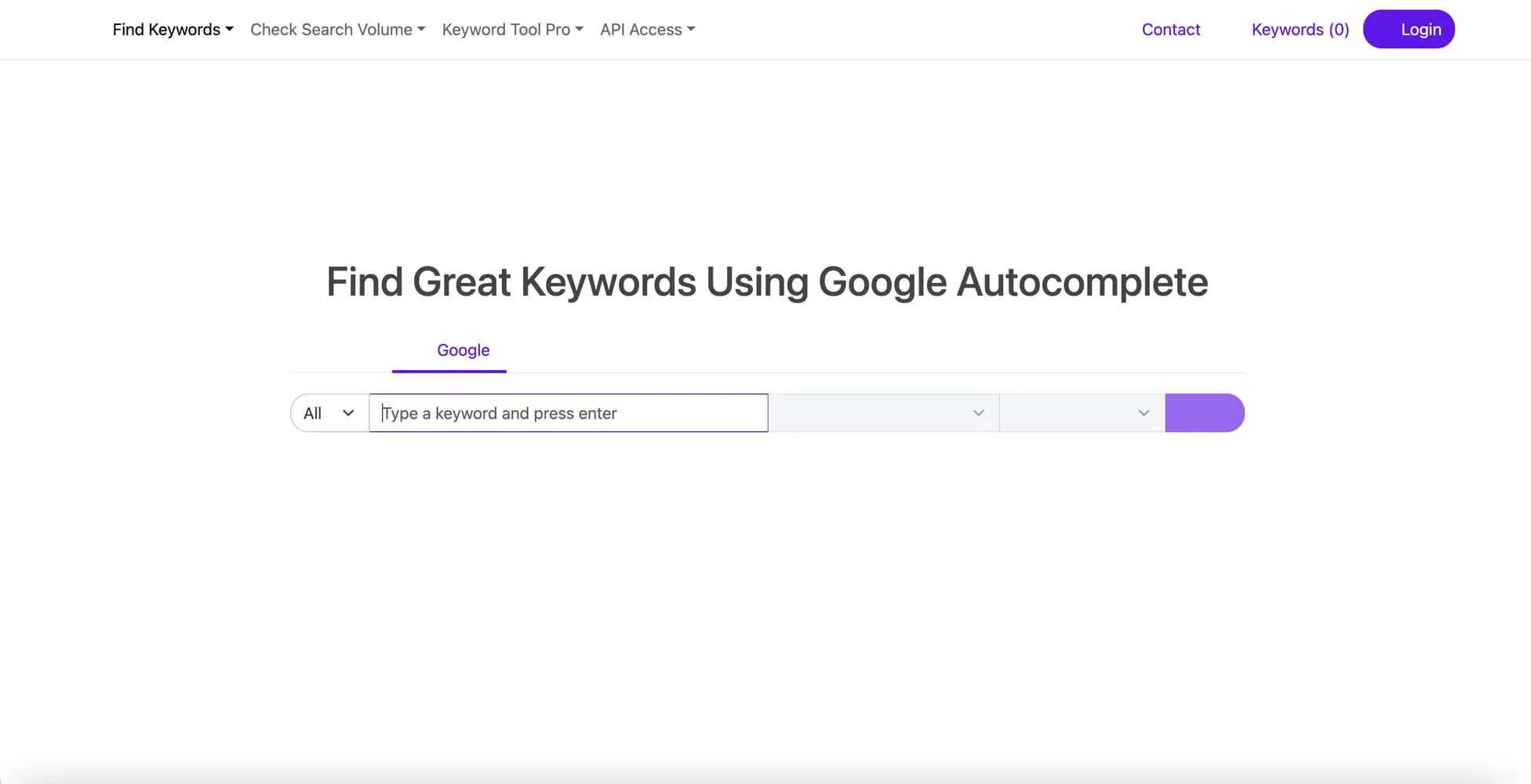View the Keywords (0) list
Screen dimensions: 1531x784
click(x=1300, y=30)
